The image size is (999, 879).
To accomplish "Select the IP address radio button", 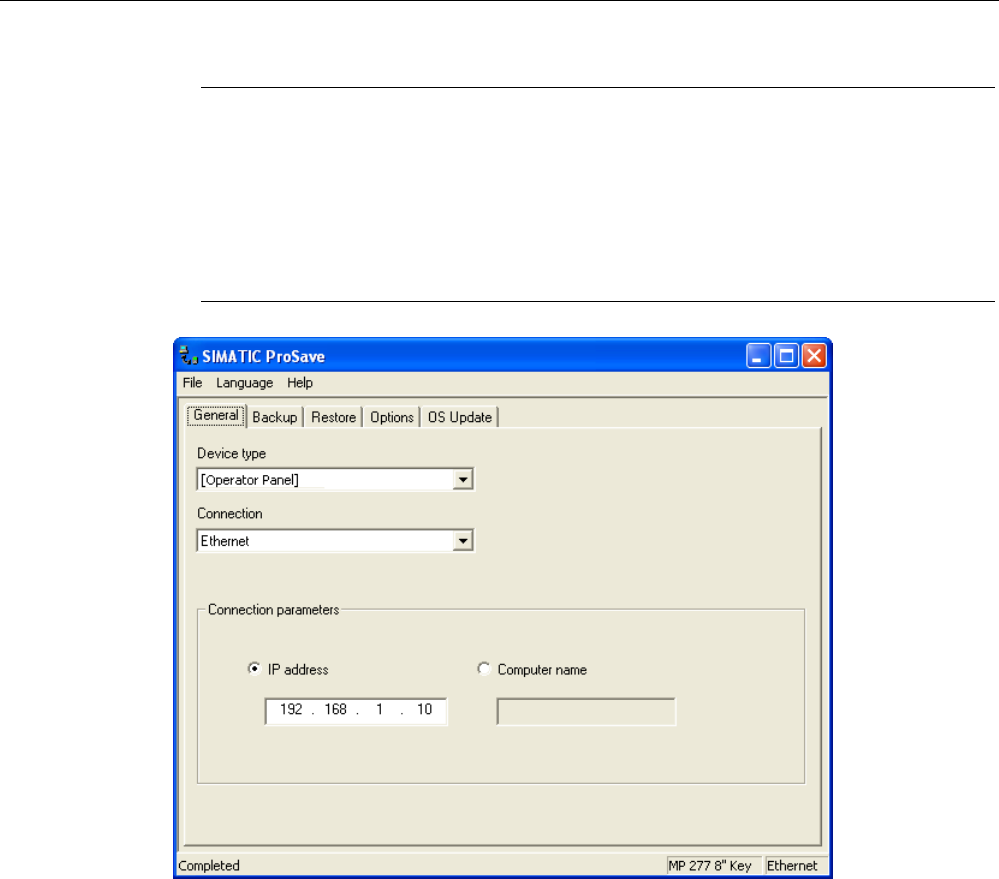I will coord(254,669).
